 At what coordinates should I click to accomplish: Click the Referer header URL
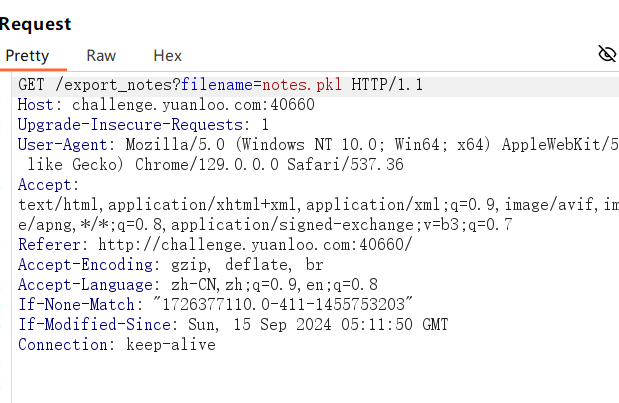(253, 245)
